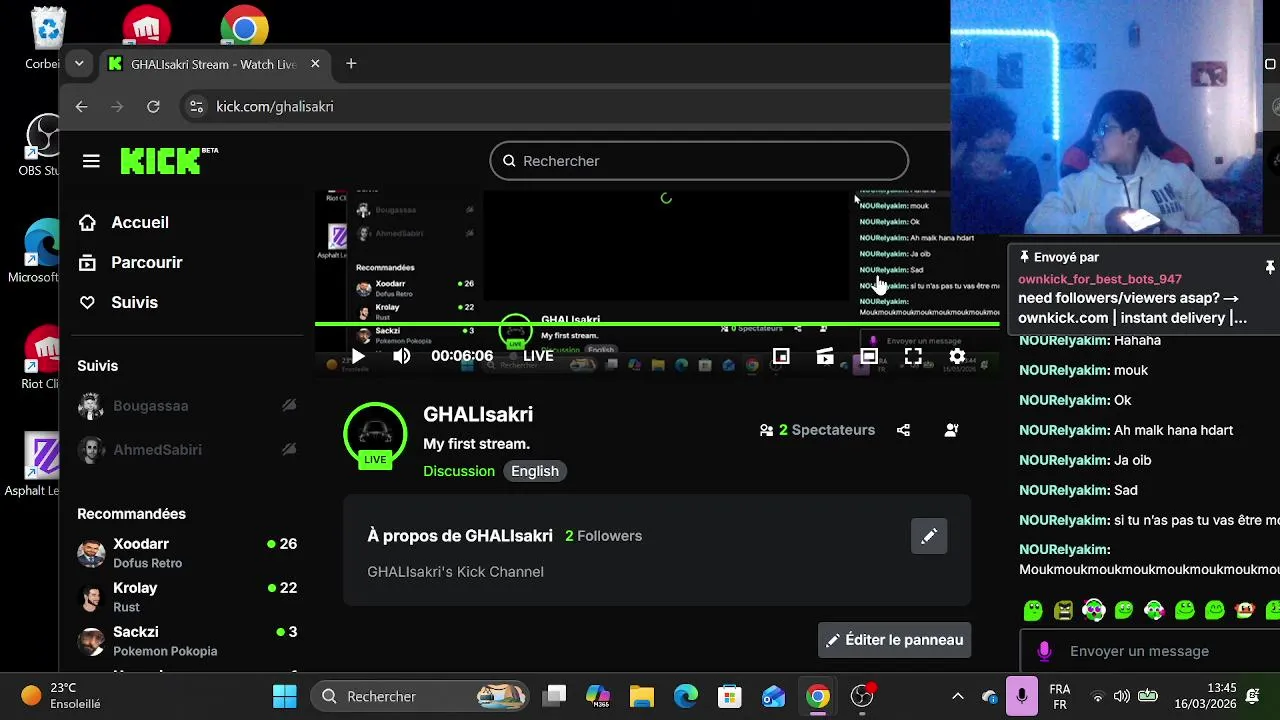Click the Discussion category link
This screenshot has height=720, width=1280.
coord(459,471)
